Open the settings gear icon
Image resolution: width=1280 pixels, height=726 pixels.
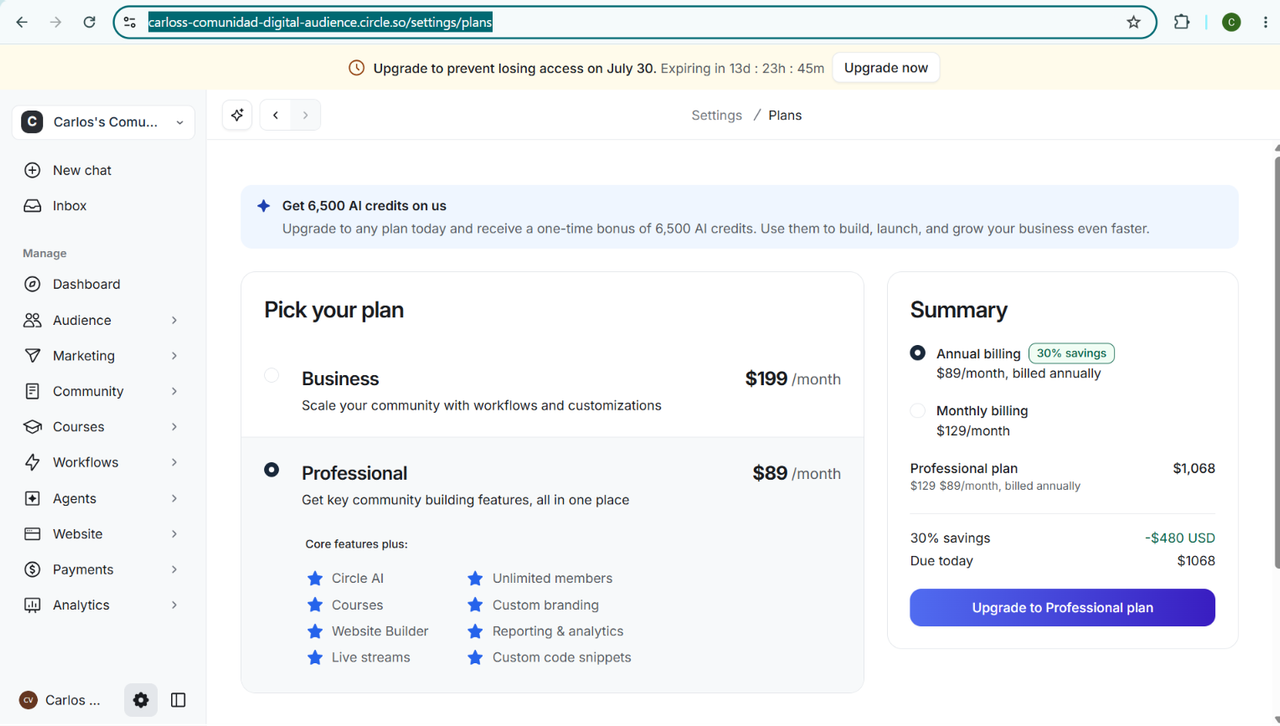pos(141,700)
